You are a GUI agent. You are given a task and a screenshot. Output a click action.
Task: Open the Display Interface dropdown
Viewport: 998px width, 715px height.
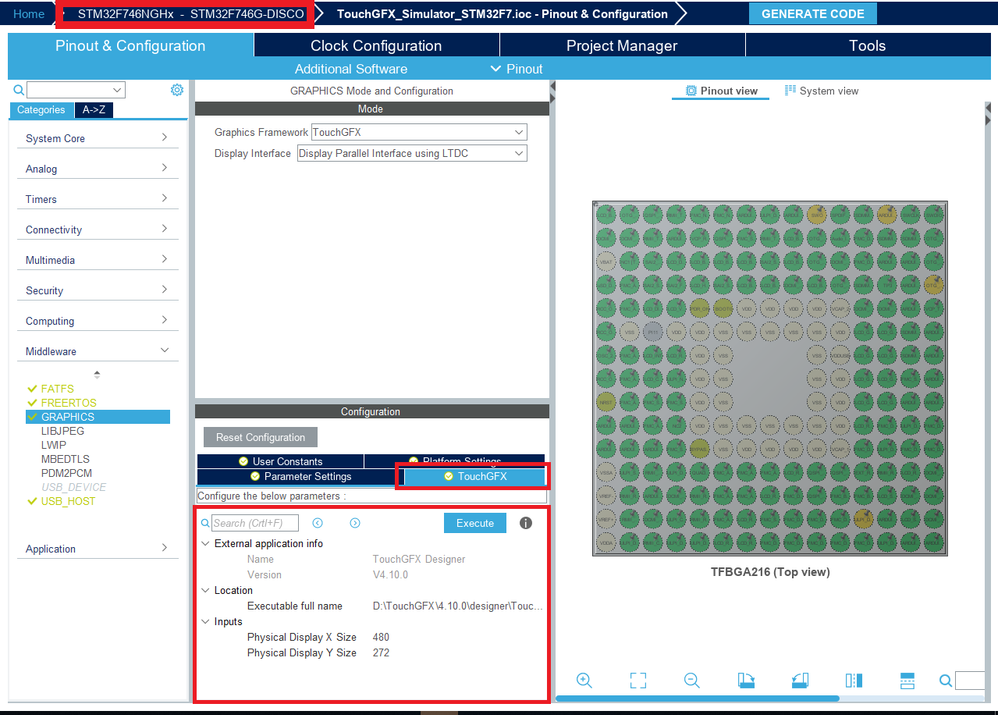(x=519, y=153)
